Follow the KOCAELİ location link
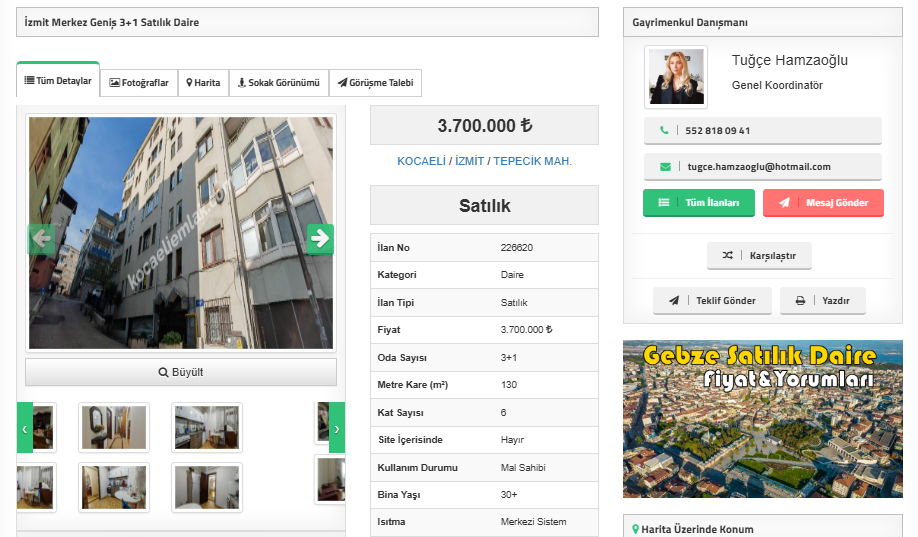The height and width of the screenshot is (537, 918). [x=421, y=161]
